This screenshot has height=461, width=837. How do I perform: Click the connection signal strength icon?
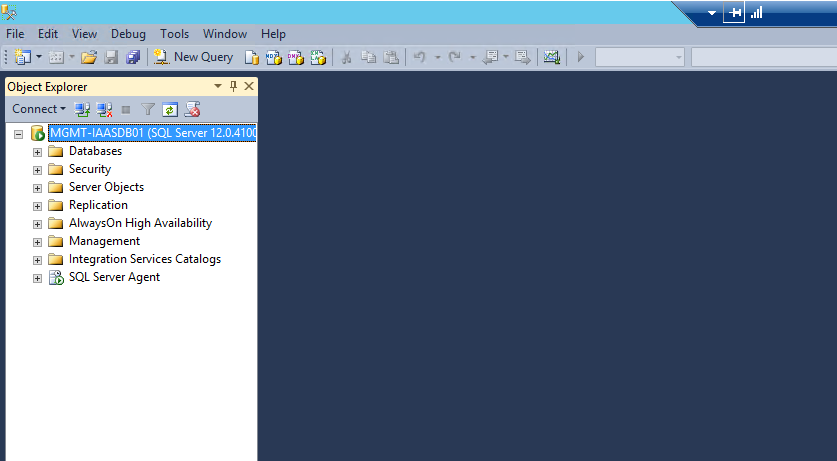click(x=757, y=13)
